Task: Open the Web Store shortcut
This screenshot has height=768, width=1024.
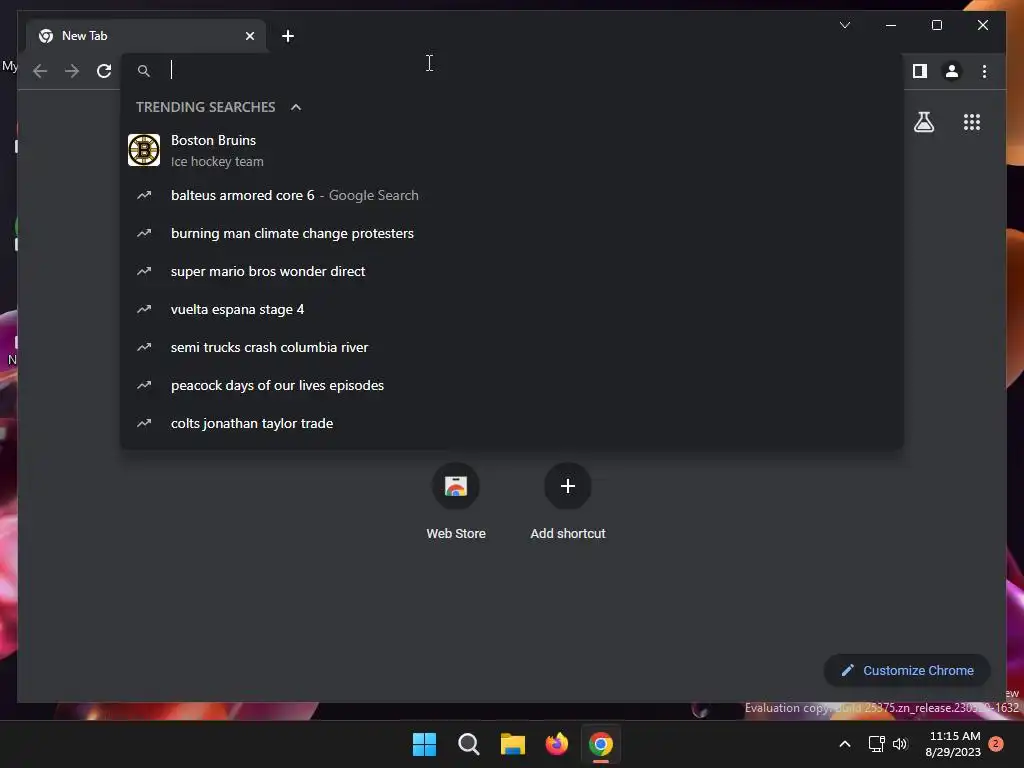Action: pos(456,501)
